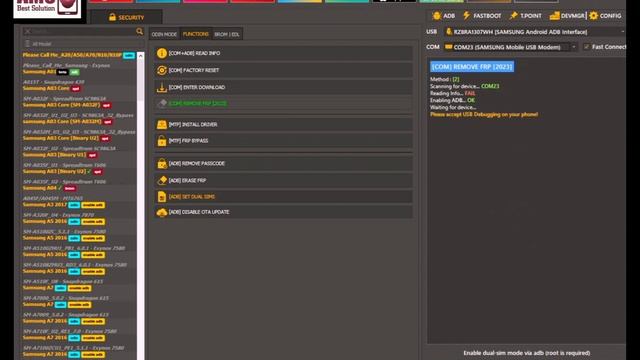This screenshot has height=360, width=640.
Task: Switch to the BROM | EDL tab
Action: 227,34
